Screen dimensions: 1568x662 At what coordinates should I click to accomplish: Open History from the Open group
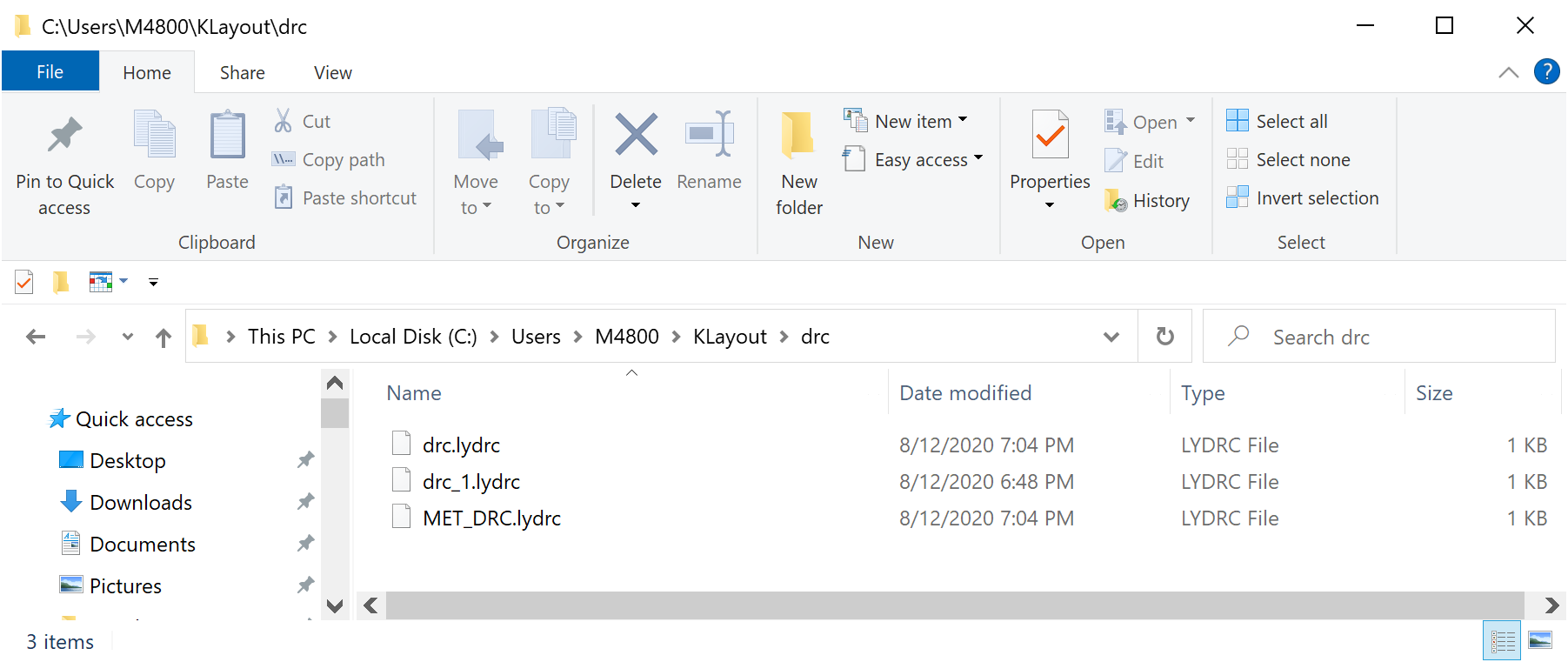[x=1147, y=201]
